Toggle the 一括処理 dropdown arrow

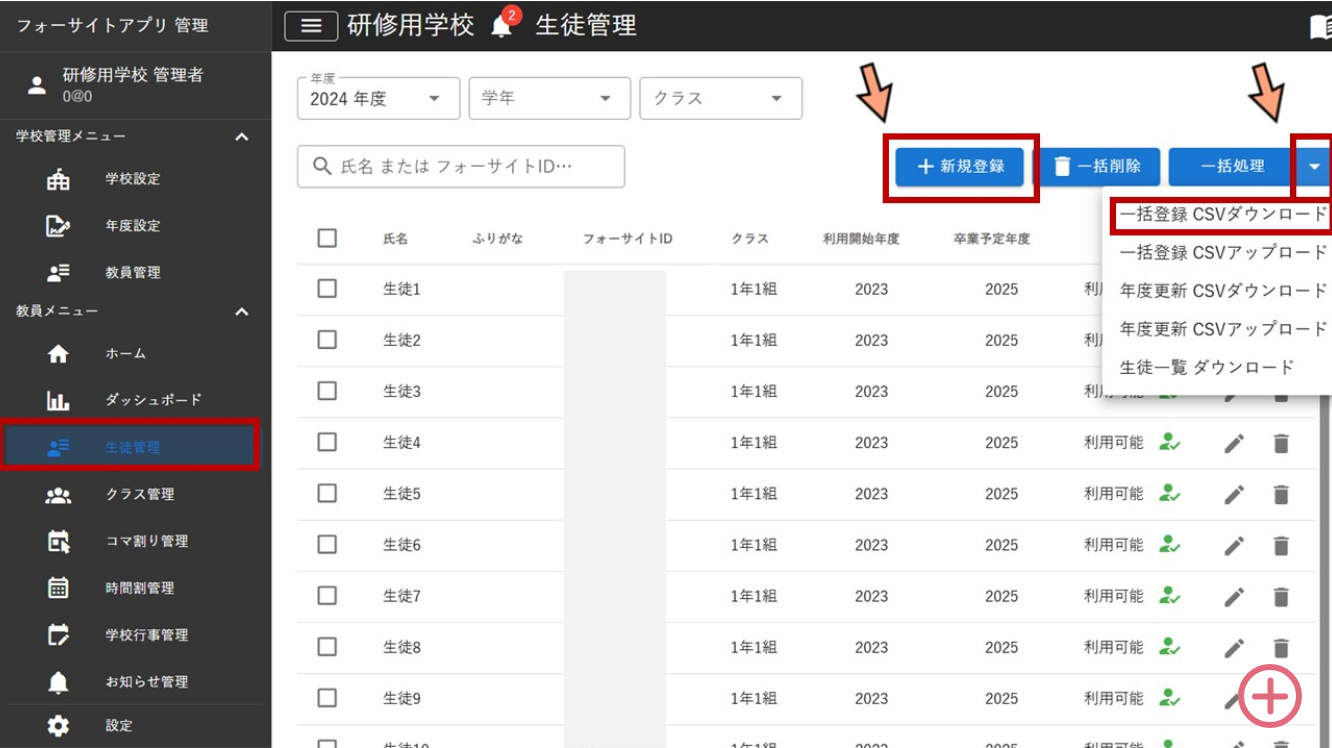pyautogui.click(x=1315, y=167)
